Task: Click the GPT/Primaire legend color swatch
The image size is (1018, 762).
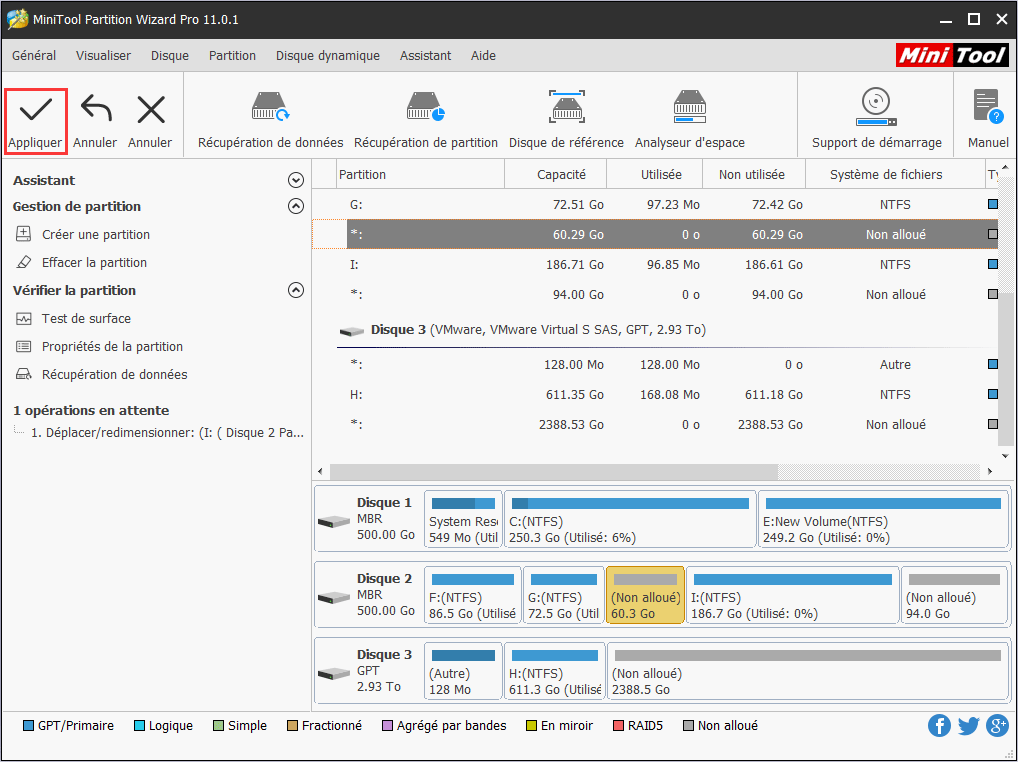Action: [28, 726]
